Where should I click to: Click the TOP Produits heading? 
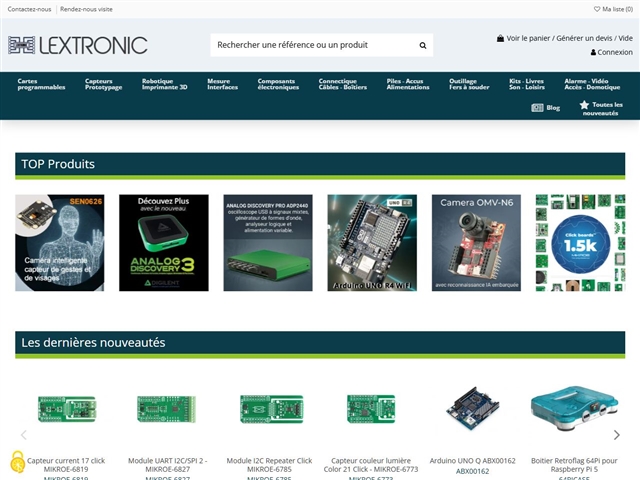58,164
